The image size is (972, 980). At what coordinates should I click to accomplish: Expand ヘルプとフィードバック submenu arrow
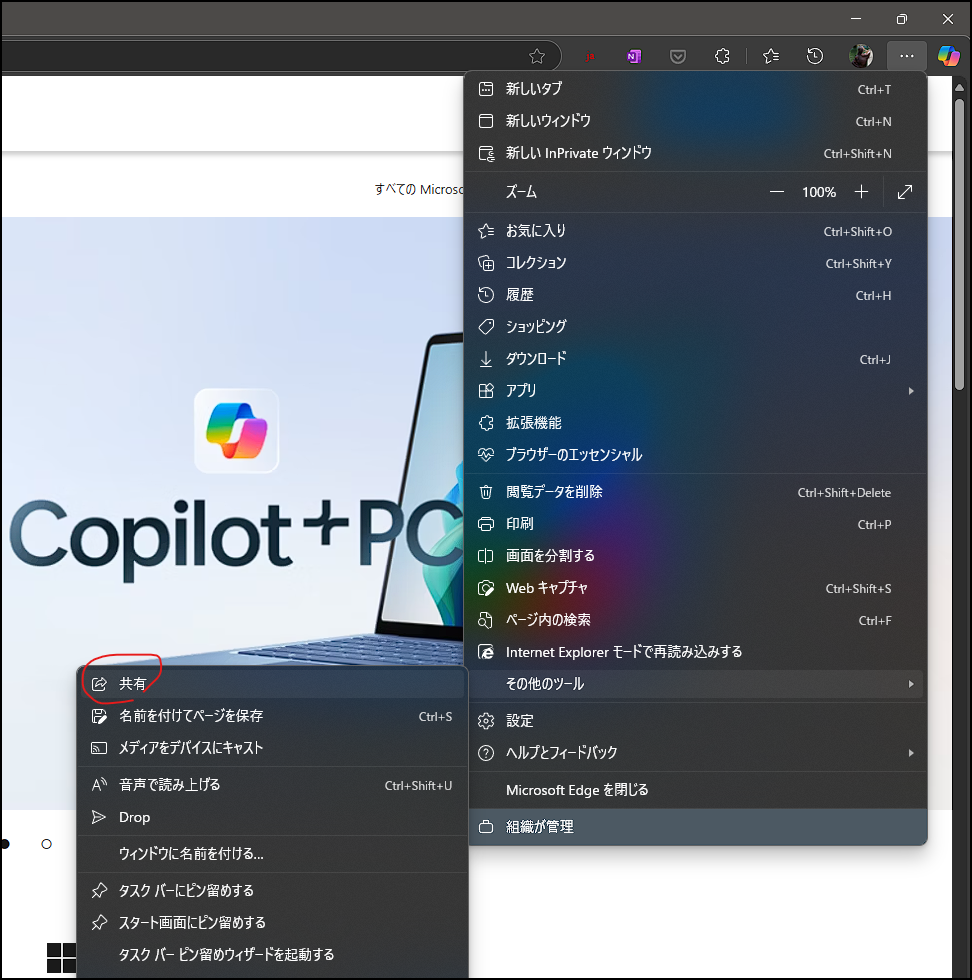(x=911, y=753)
